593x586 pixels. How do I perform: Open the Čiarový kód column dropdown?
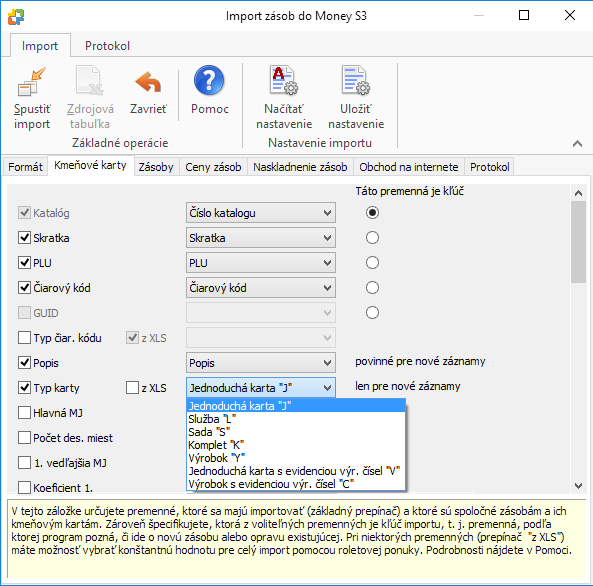[261, 288]
